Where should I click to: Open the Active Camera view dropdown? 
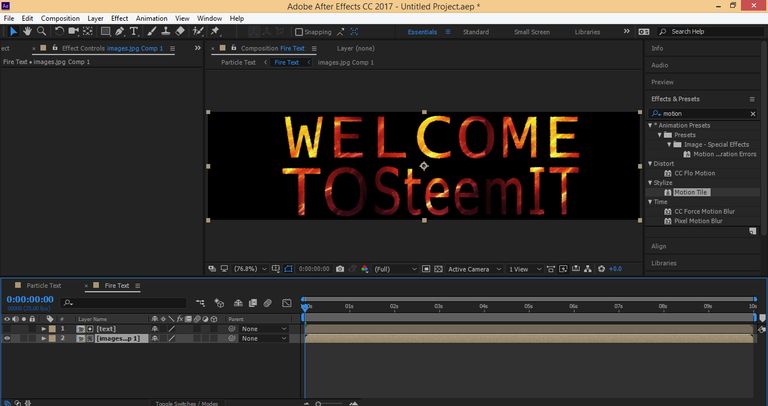tap(475, 269)
